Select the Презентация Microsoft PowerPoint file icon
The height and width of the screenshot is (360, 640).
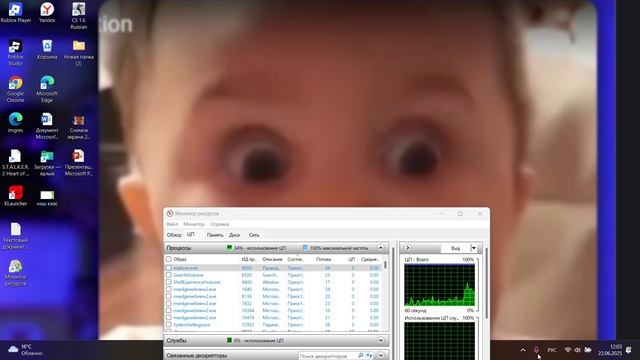click(x=78, y=162)
